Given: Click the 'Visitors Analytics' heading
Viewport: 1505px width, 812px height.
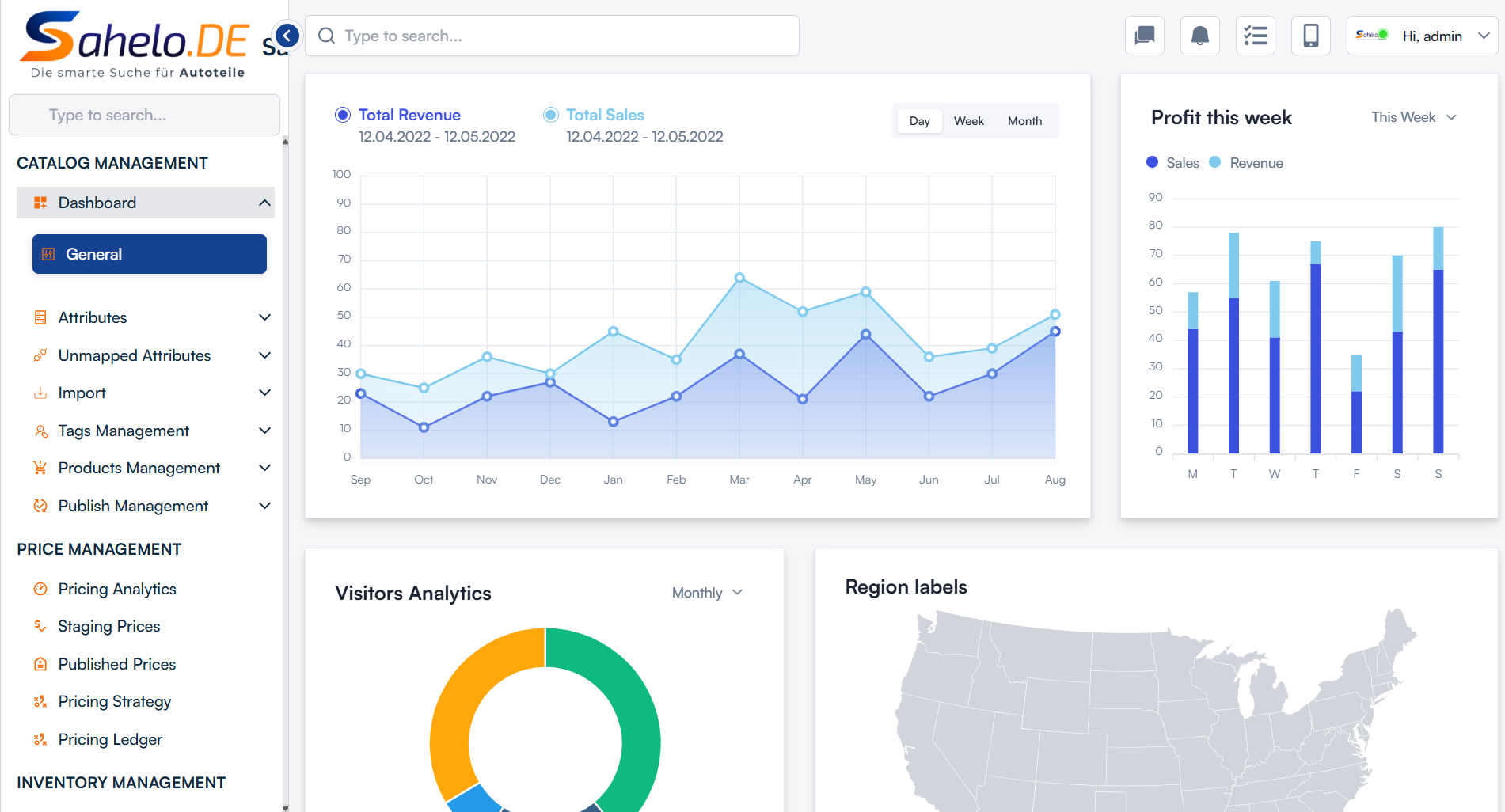Looking at the screenshot, I should [413, 593].
